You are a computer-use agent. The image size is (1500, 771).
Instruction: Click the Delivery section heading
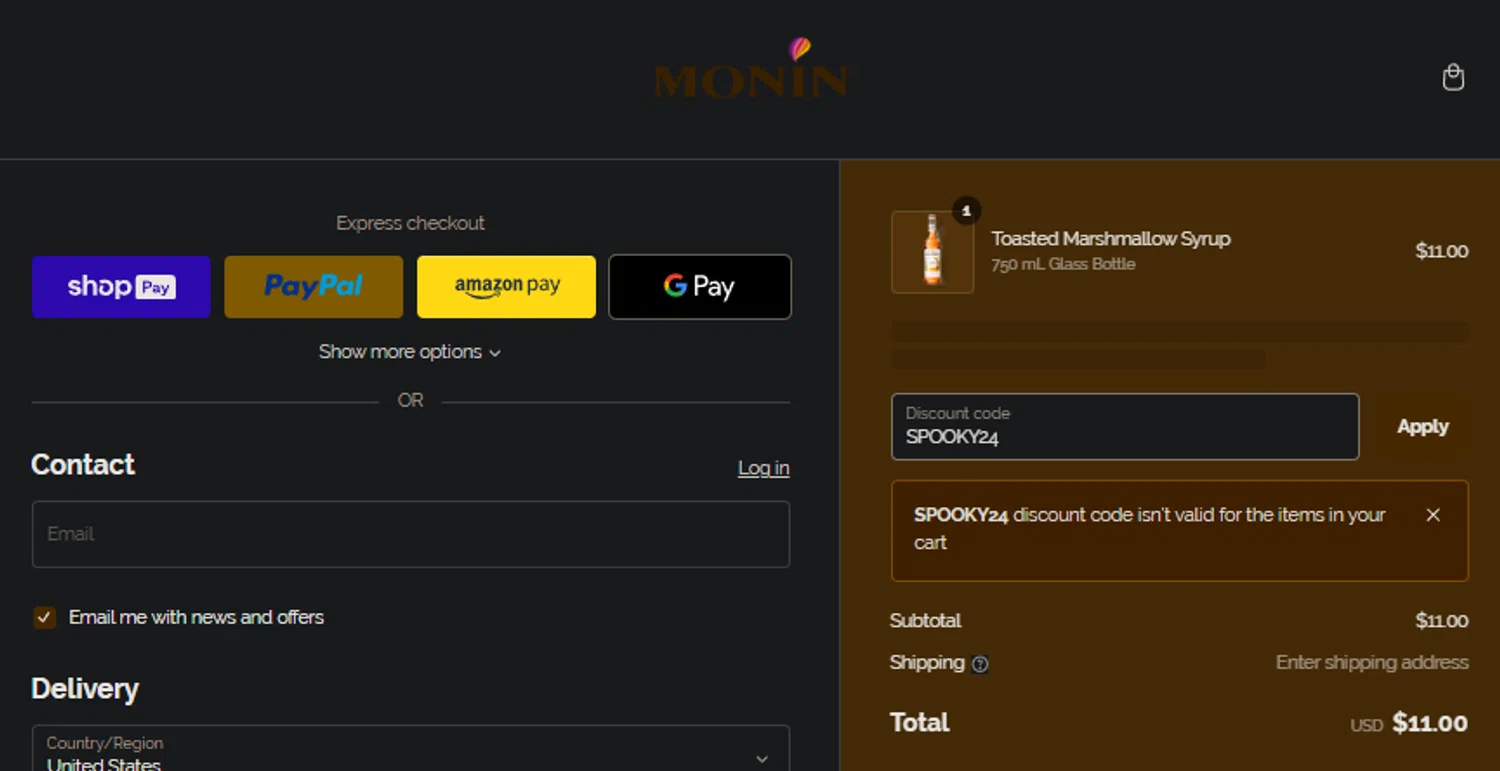pyautogui.click(x=85, y=689)
